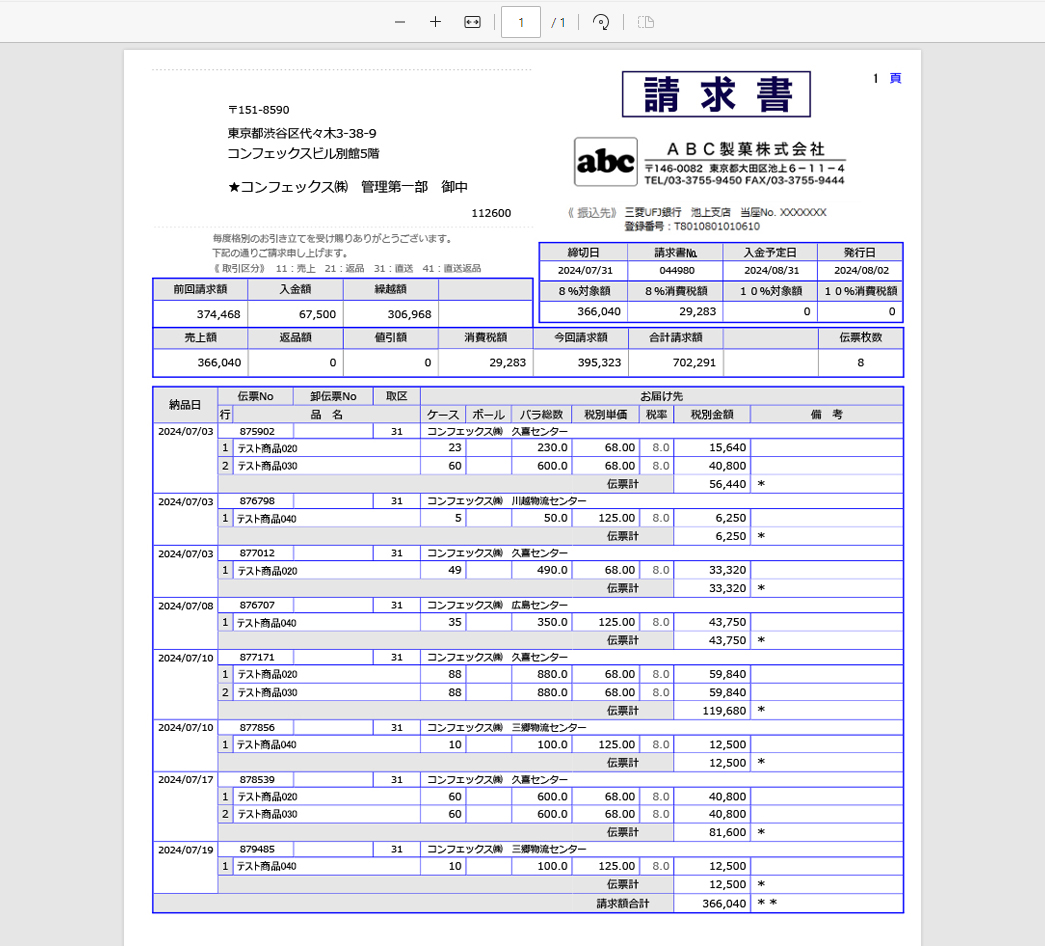Click 今回請求額 value 395,323

[599, 363]
